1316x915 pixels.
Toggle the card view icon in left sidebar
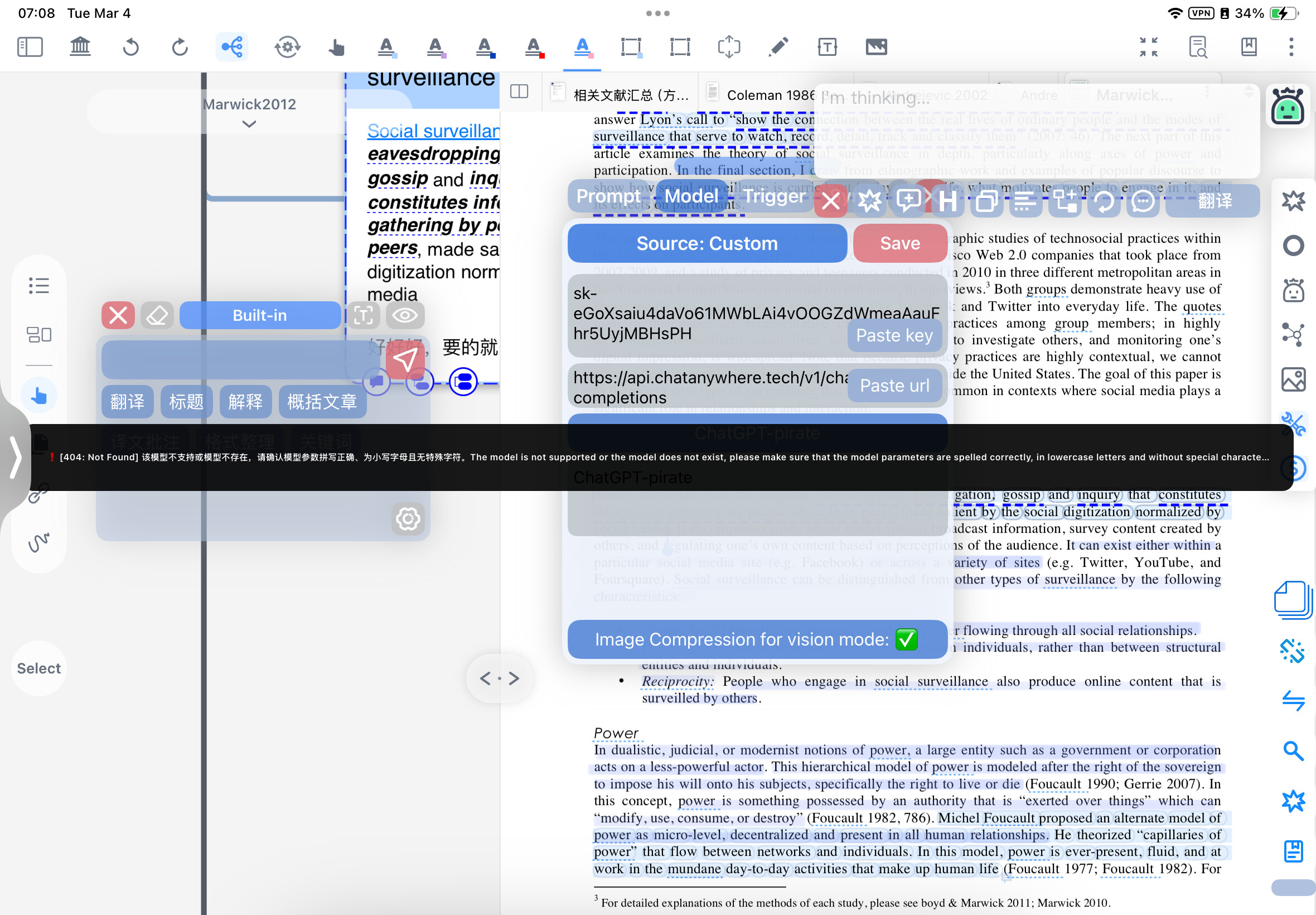click(38, 334)
